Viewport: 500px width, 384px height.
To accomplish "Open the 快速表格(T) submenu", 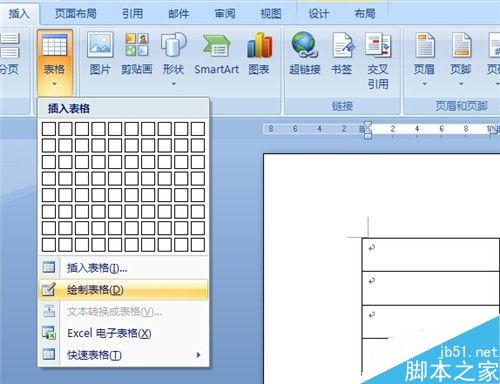I will point(123,355).
